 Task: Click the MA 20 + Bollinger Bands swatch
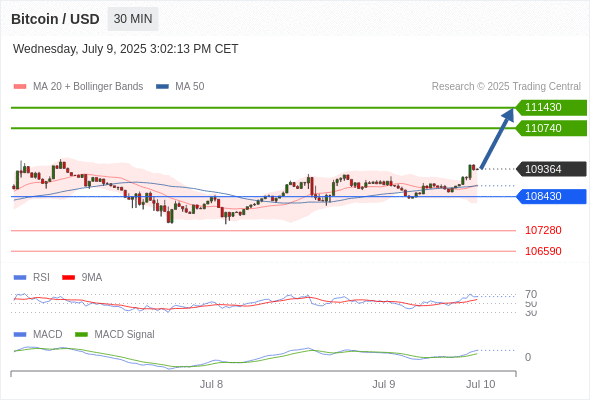(20, 87)
